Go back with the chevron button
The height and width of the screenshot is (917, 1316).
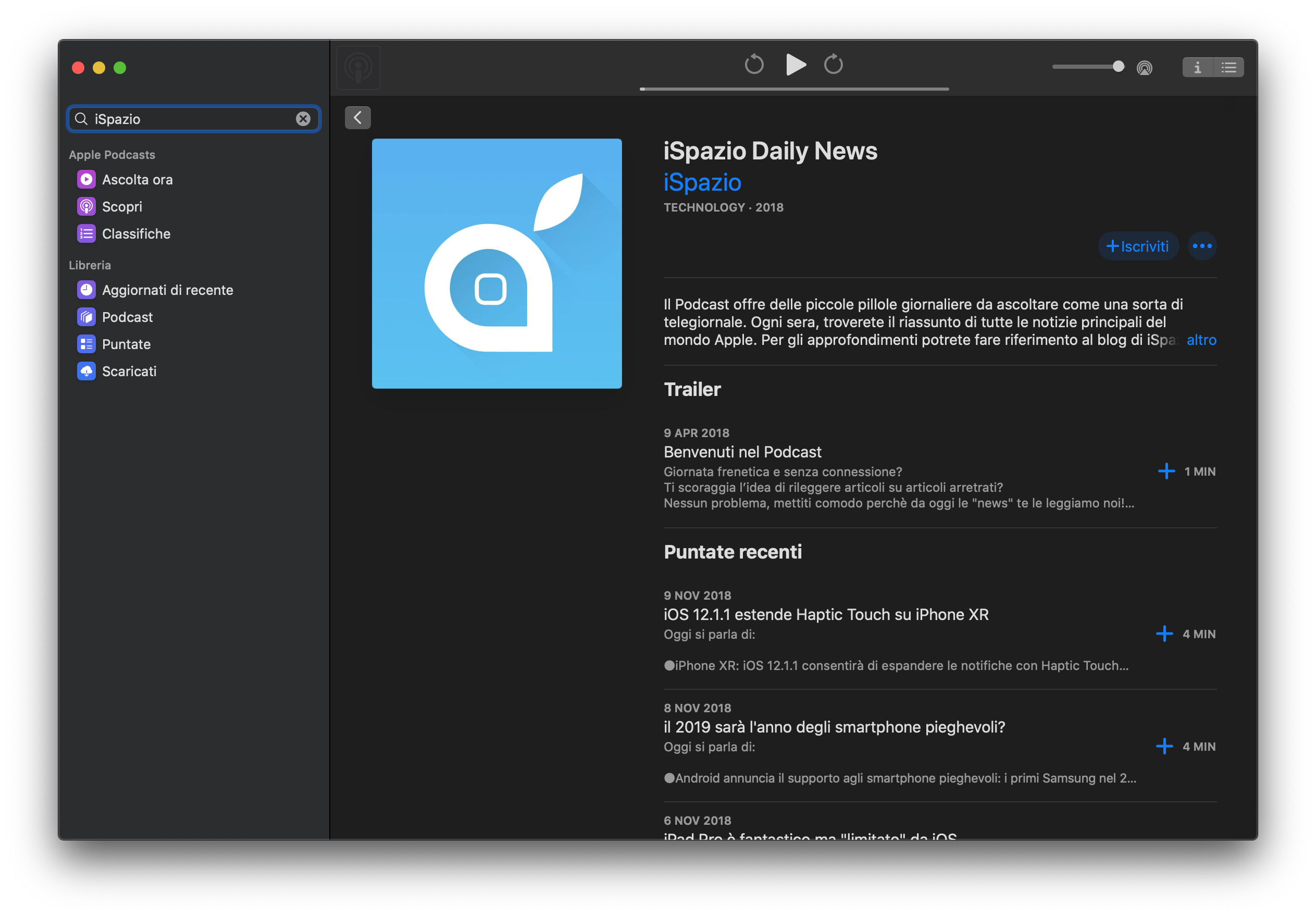pyautogui.click(x=358, y=118)
